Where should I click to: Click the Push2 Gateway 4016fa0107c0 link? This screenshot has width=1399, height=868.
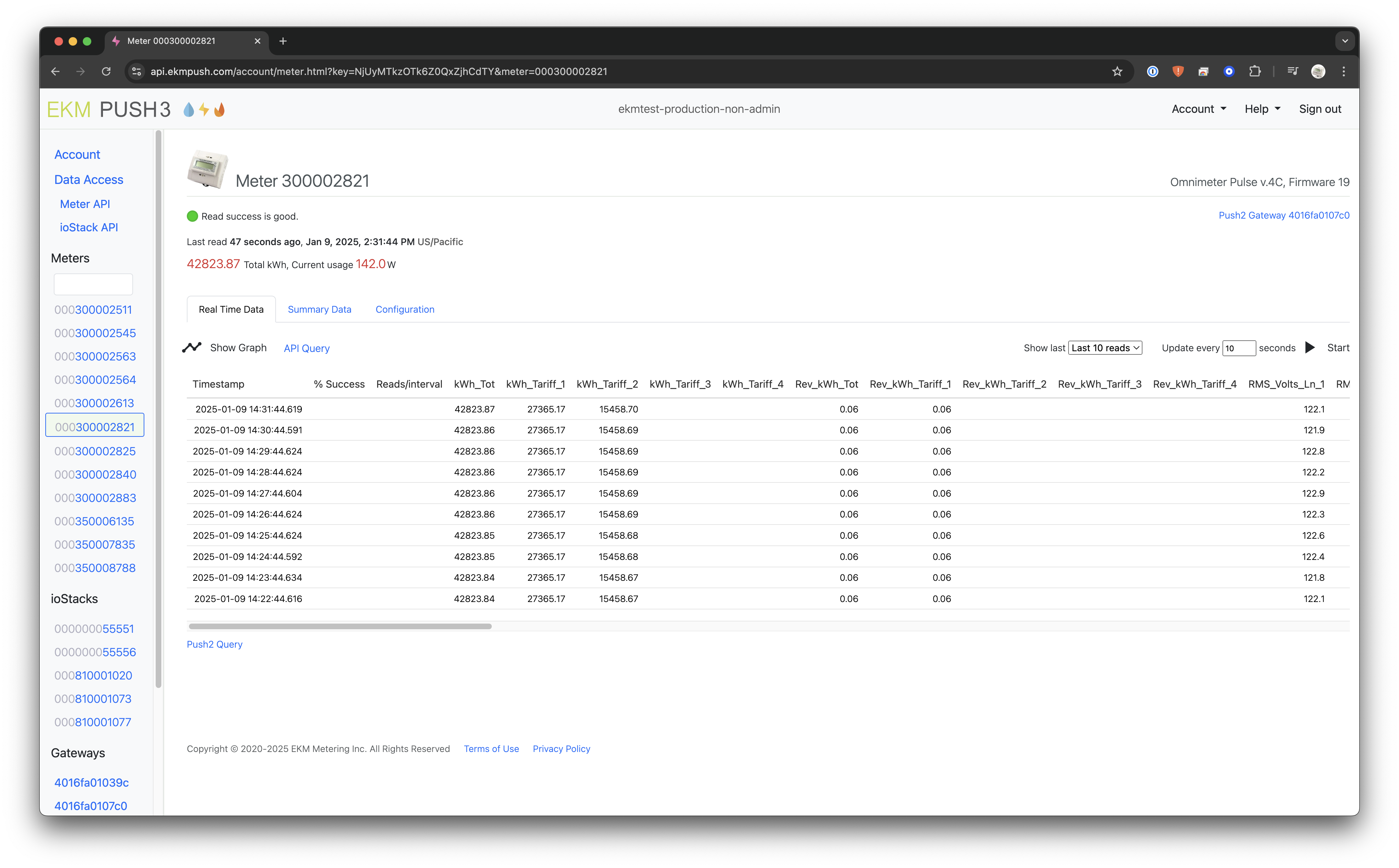click(1284, 215)
